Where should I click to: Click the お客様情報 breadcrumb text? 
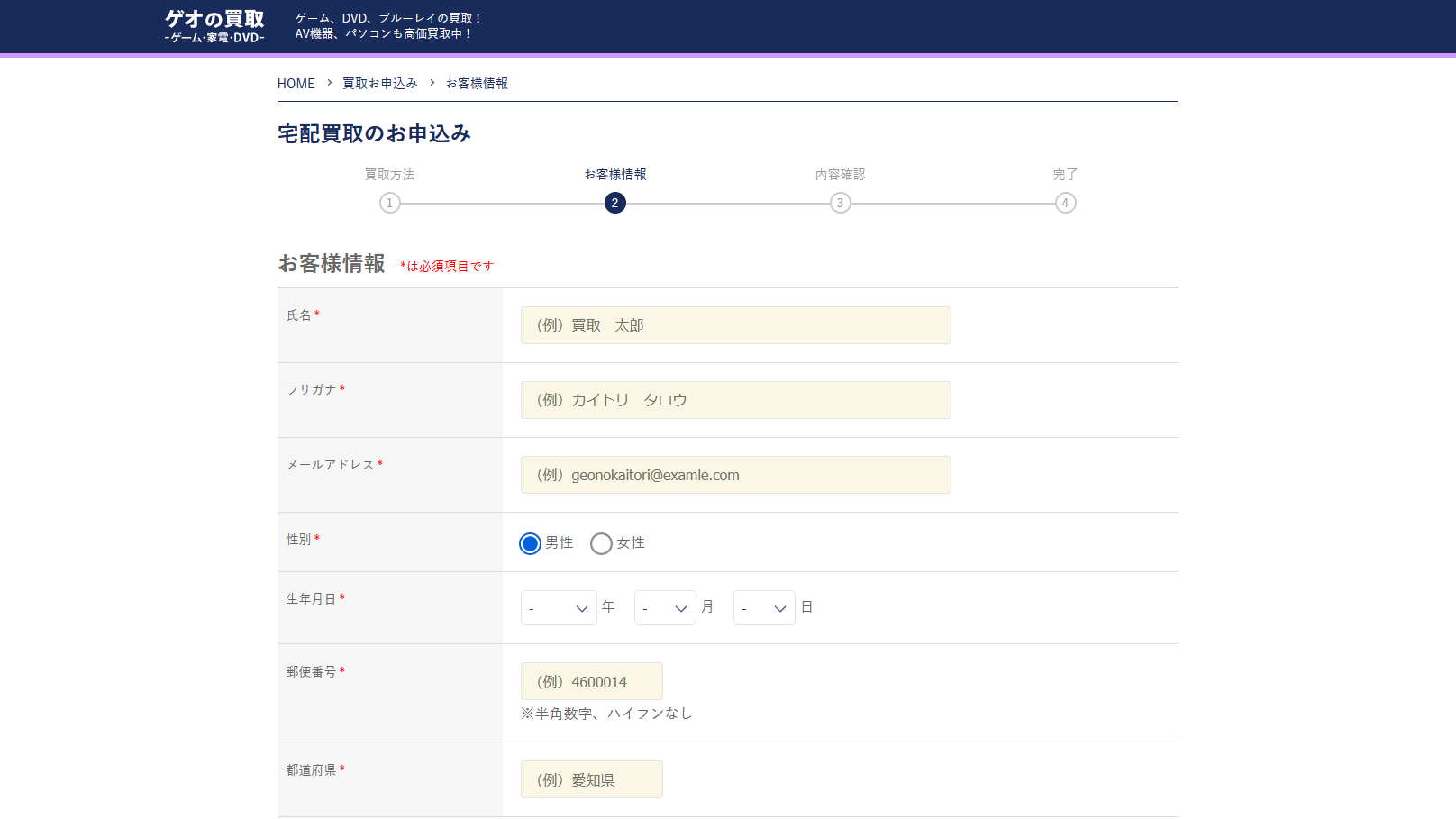tap(477, 84)
